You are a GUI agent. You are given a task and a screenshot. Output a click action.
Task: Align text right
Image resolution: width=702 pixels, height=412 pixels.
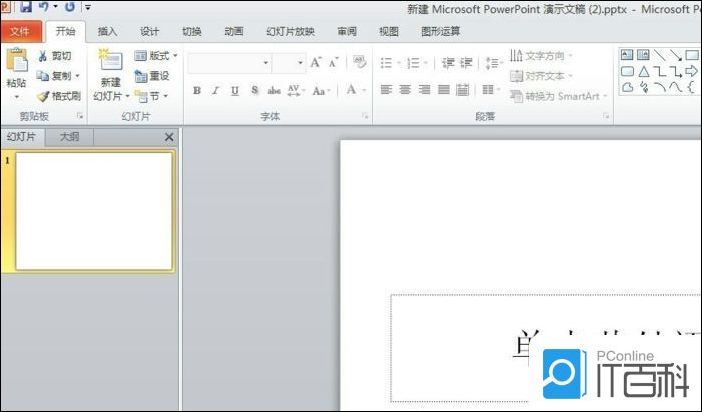(424, 90)
